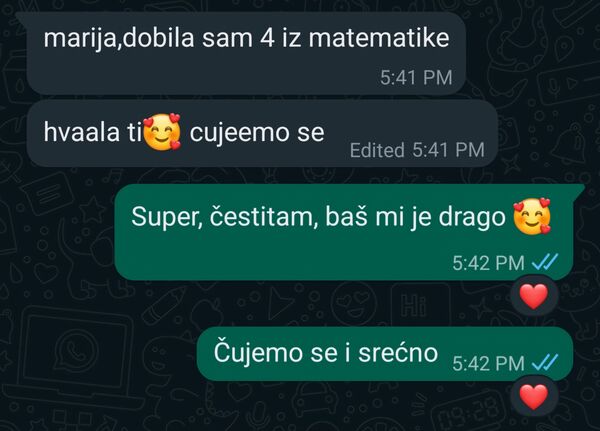
Task: Click the 5:42 PM timestamp on 'Super, čestitam' message
Action: (488, 263)
